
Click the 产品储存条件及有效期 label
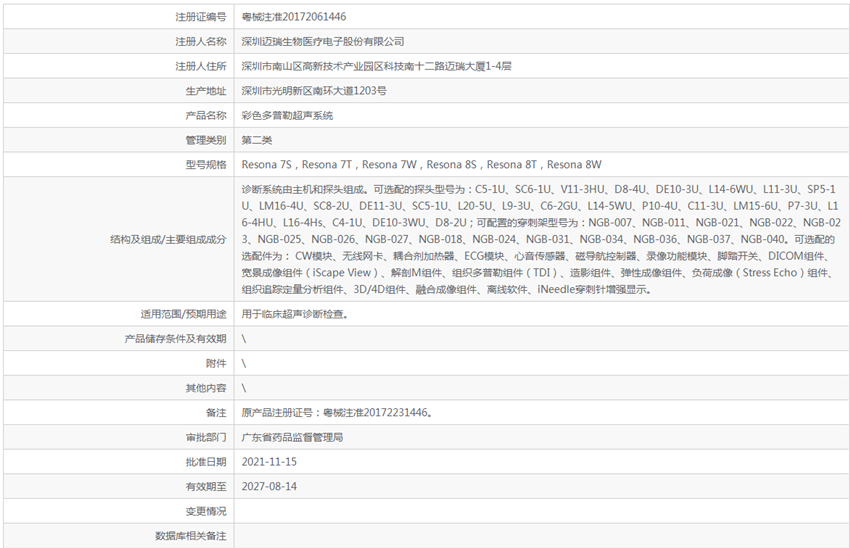pyautogui.click(x=176, y=339)
